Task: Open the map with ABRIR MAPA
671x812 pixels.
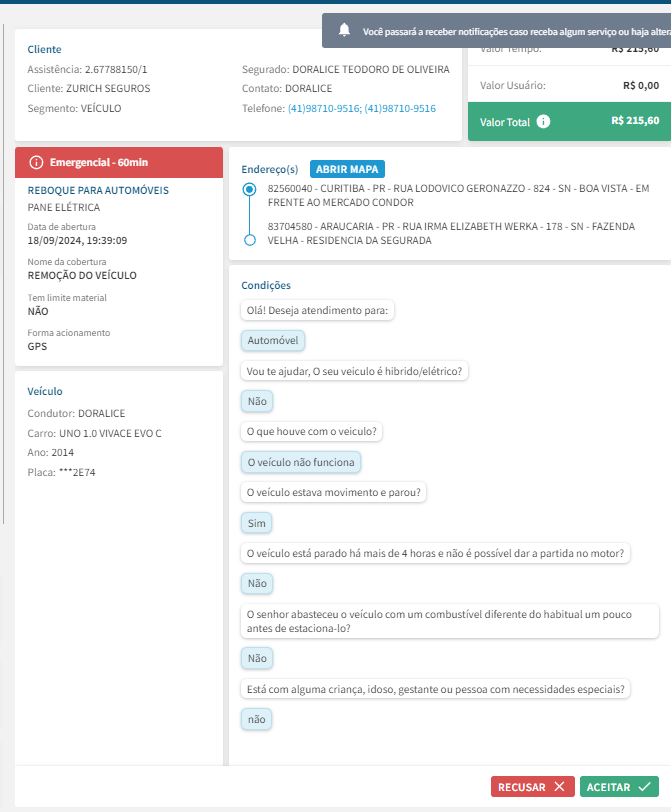Action: point(347,169)
